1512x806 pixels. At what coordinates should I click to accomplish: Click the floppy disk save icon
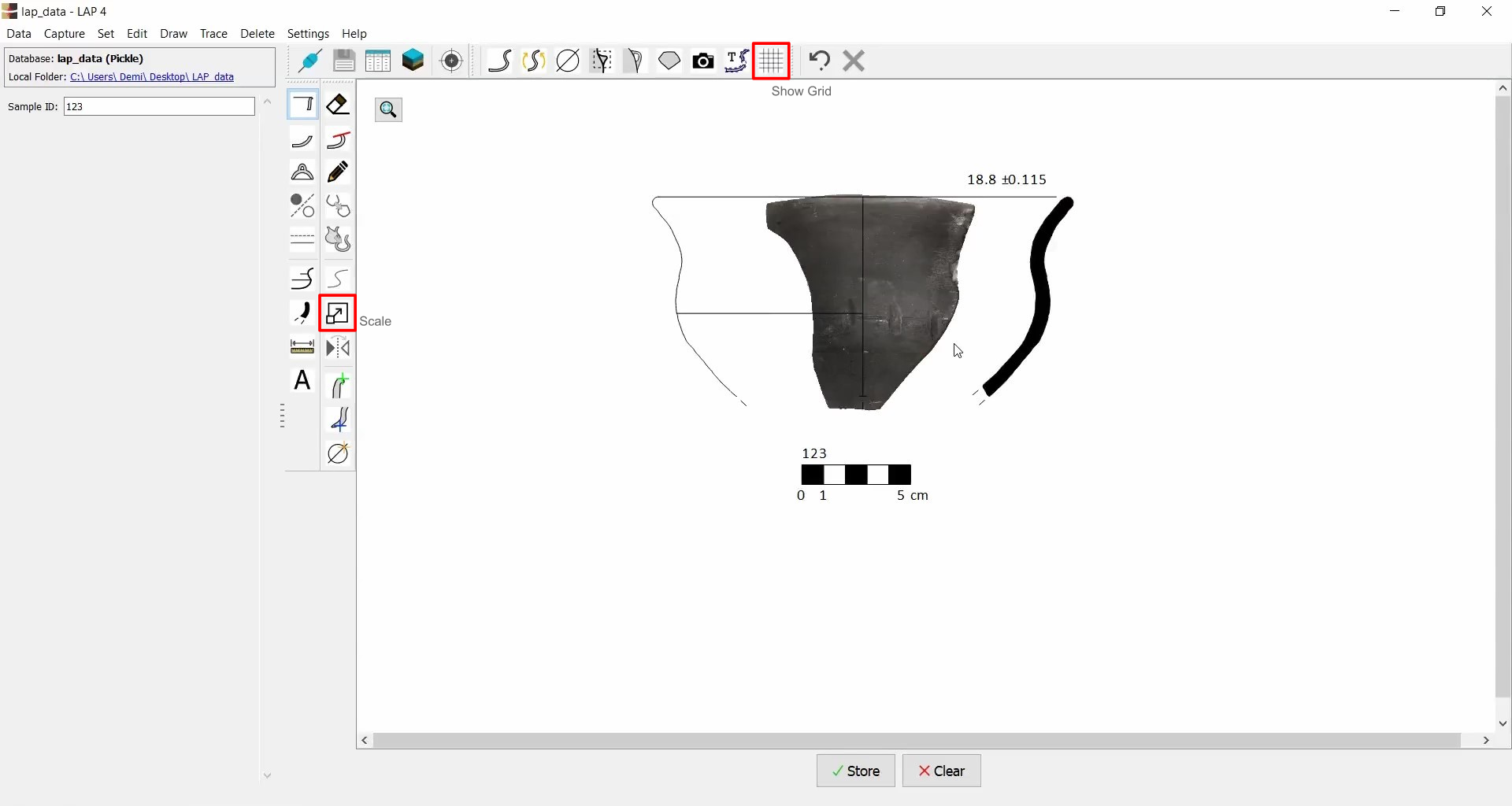344,61
